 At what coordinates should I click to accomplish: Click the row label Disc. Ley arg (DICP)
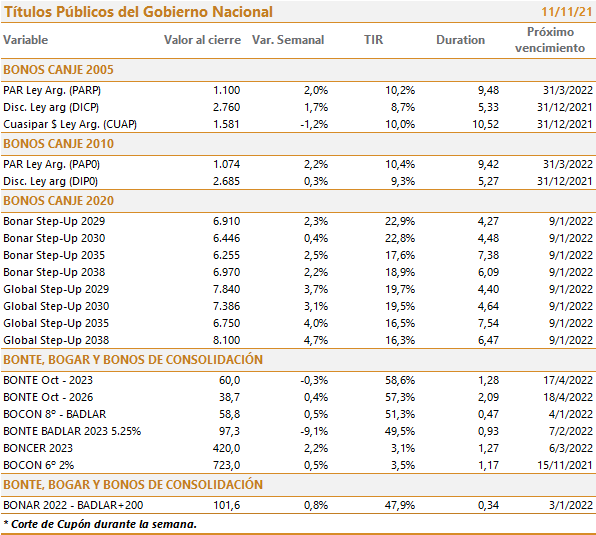[x=51, y=108]
